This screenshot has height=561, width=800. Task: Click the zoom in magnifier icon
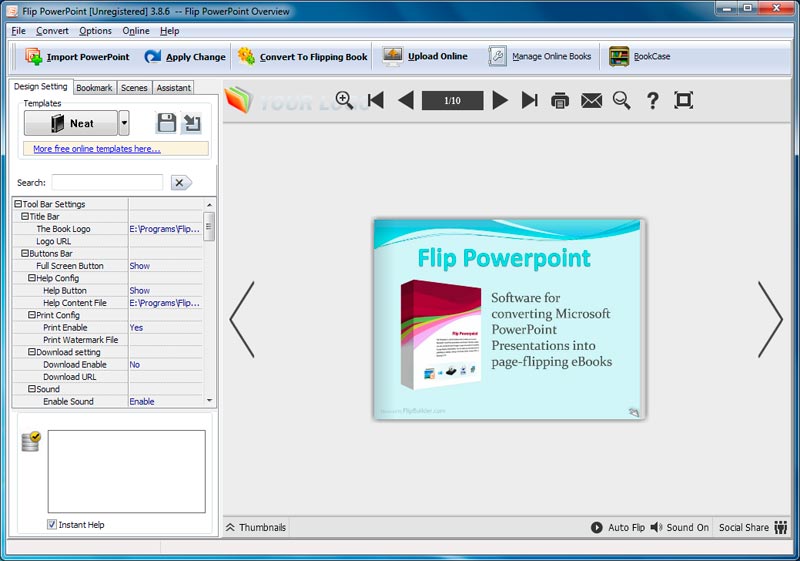tap(344, 100)
